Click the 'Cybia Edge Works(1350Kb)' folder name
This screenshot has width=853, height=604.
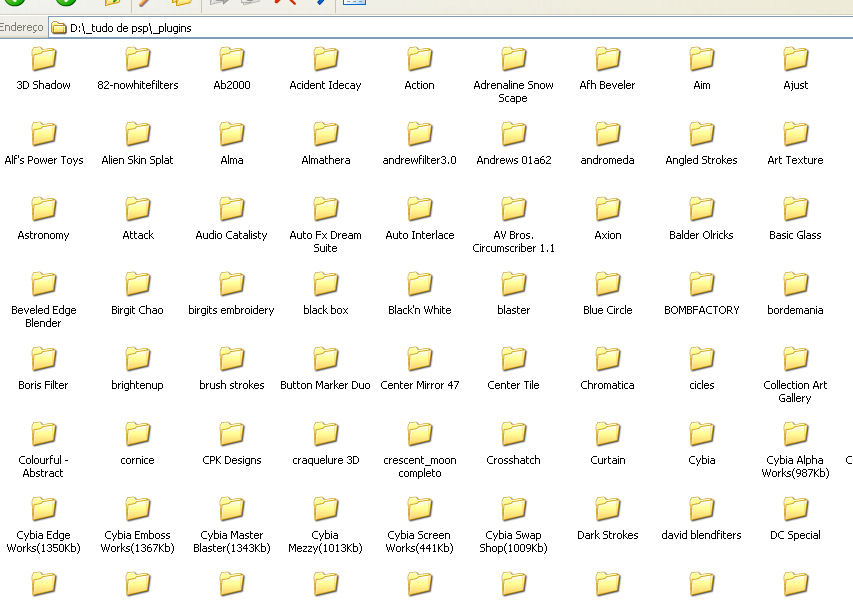click(44, 542)
